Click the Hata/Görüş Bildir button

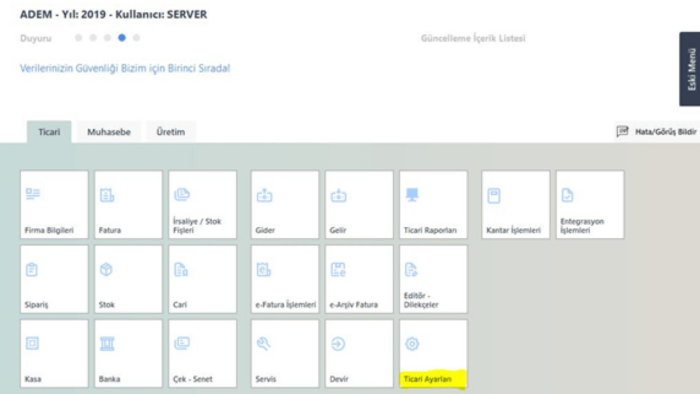[x=656, y=132]
